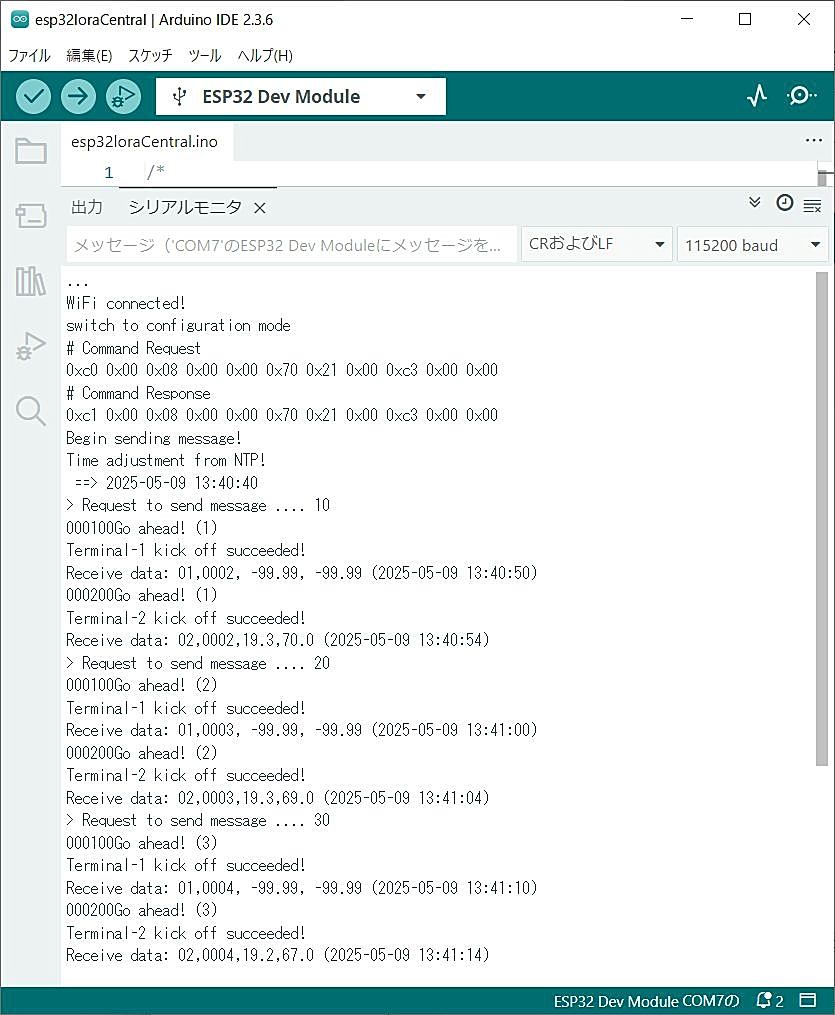Click "Time adjustment from NTP!" line
This screenshot has height=1015, width=835.
tap(166, 460)
